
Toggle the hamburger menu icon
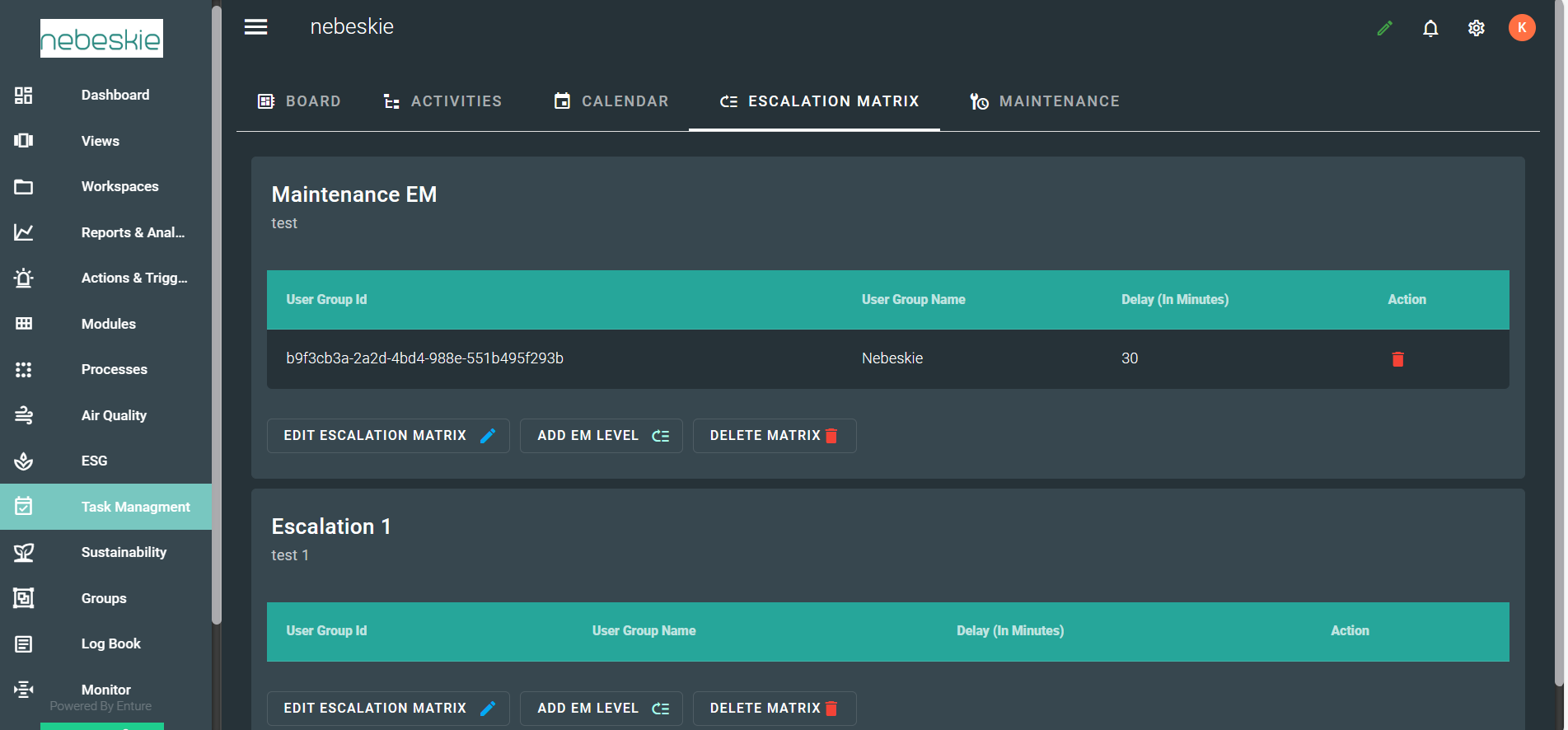click(x=255, y=27)
